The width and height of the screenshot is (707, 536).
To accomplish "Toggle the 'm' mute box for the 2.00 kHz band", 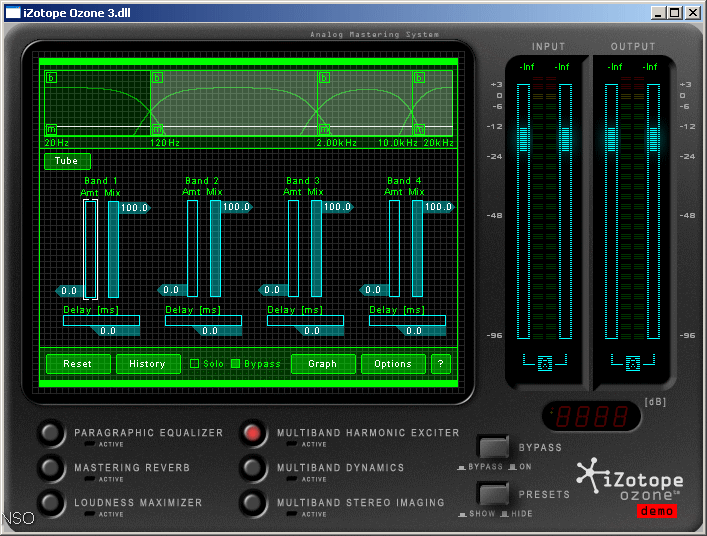I will point(324,130).
